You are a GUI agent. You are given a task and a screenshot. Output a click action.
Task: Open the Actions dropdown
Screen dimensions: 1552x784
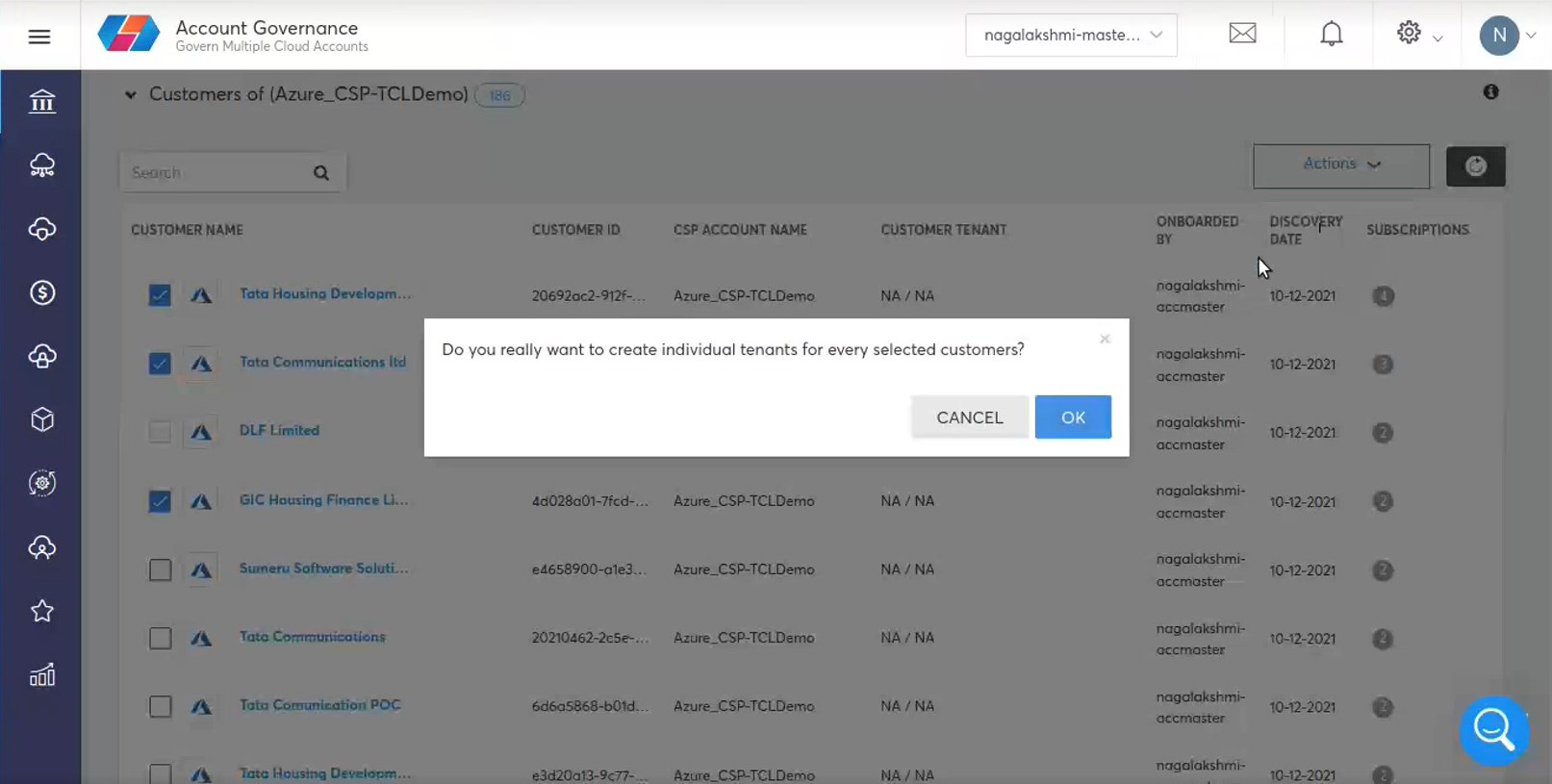[x=1341, y=165]
